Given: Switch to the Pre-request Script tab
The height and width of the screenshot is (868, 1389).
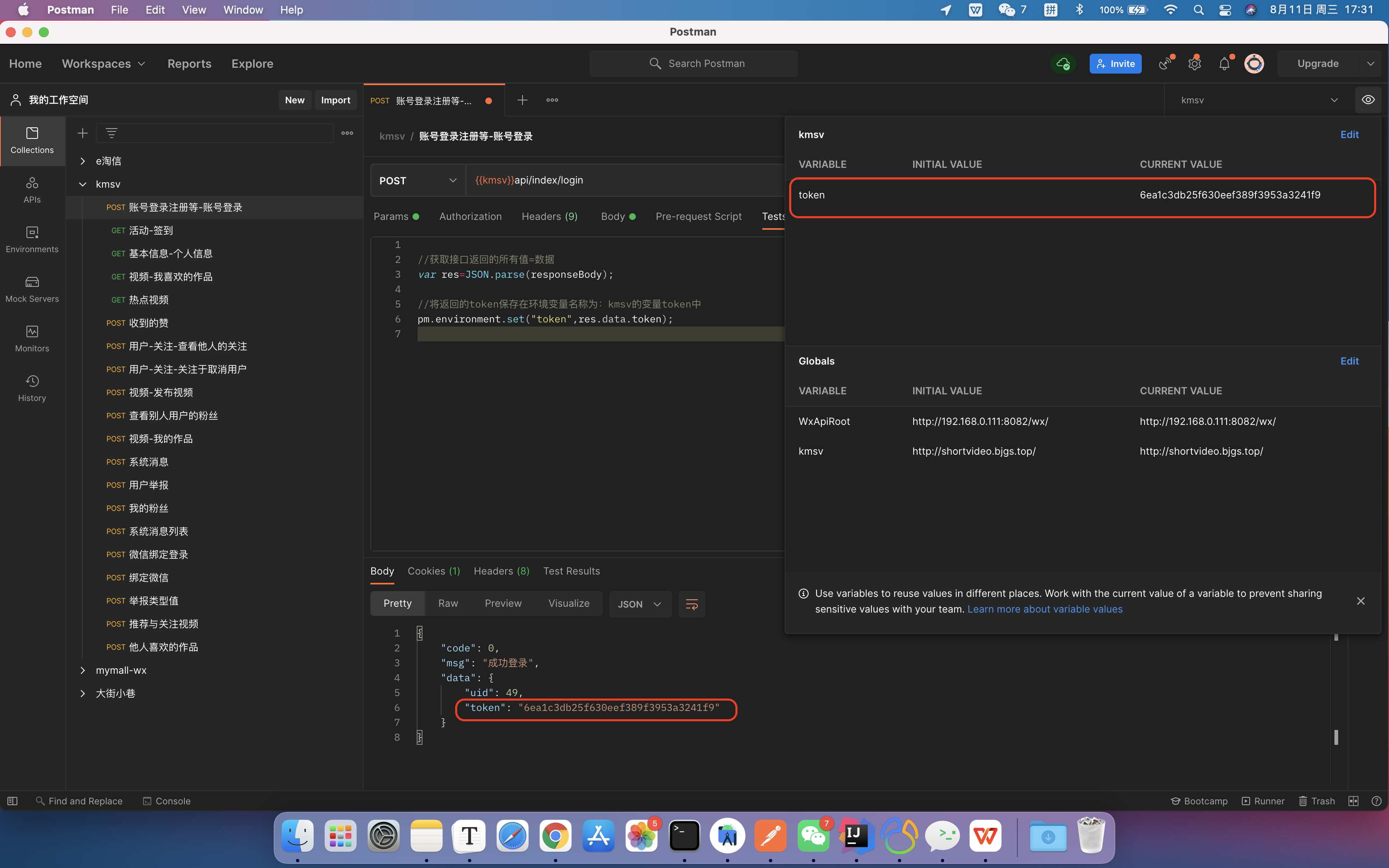Looking at the screenshot, I should [x=698, y=217].
